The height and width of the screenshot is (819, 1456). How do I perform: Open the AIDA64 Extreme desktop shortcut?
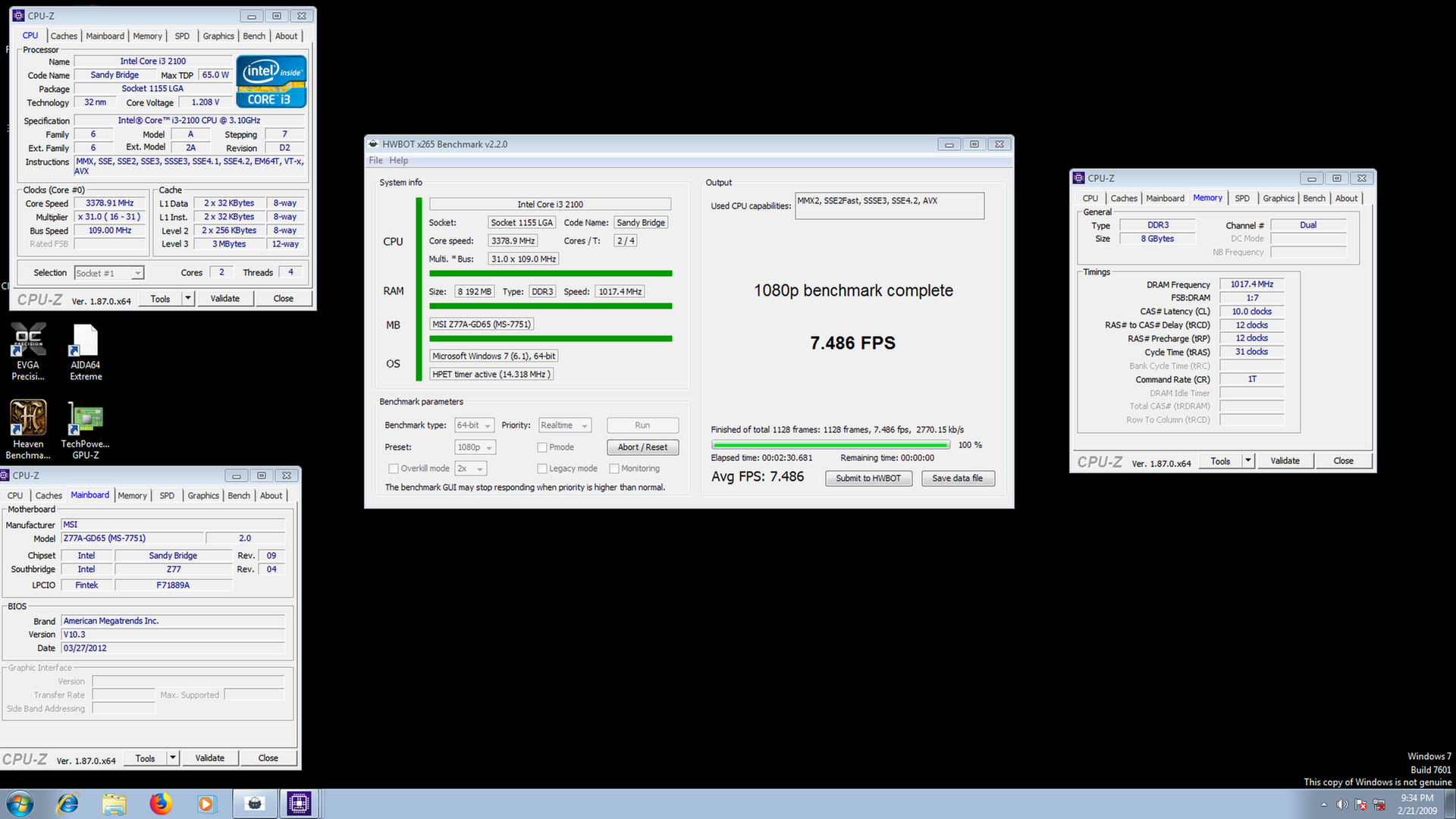[86, 350]
